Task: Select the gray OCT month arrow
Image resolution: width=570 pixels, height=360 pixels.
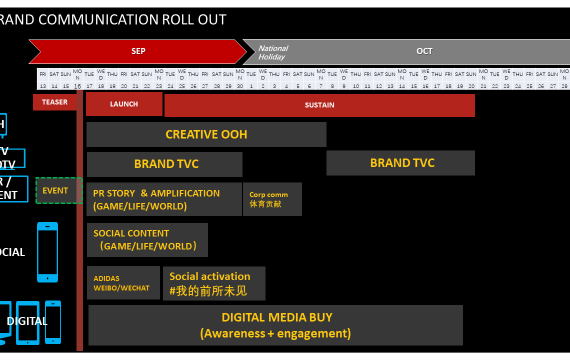Action: coord(407,51)
